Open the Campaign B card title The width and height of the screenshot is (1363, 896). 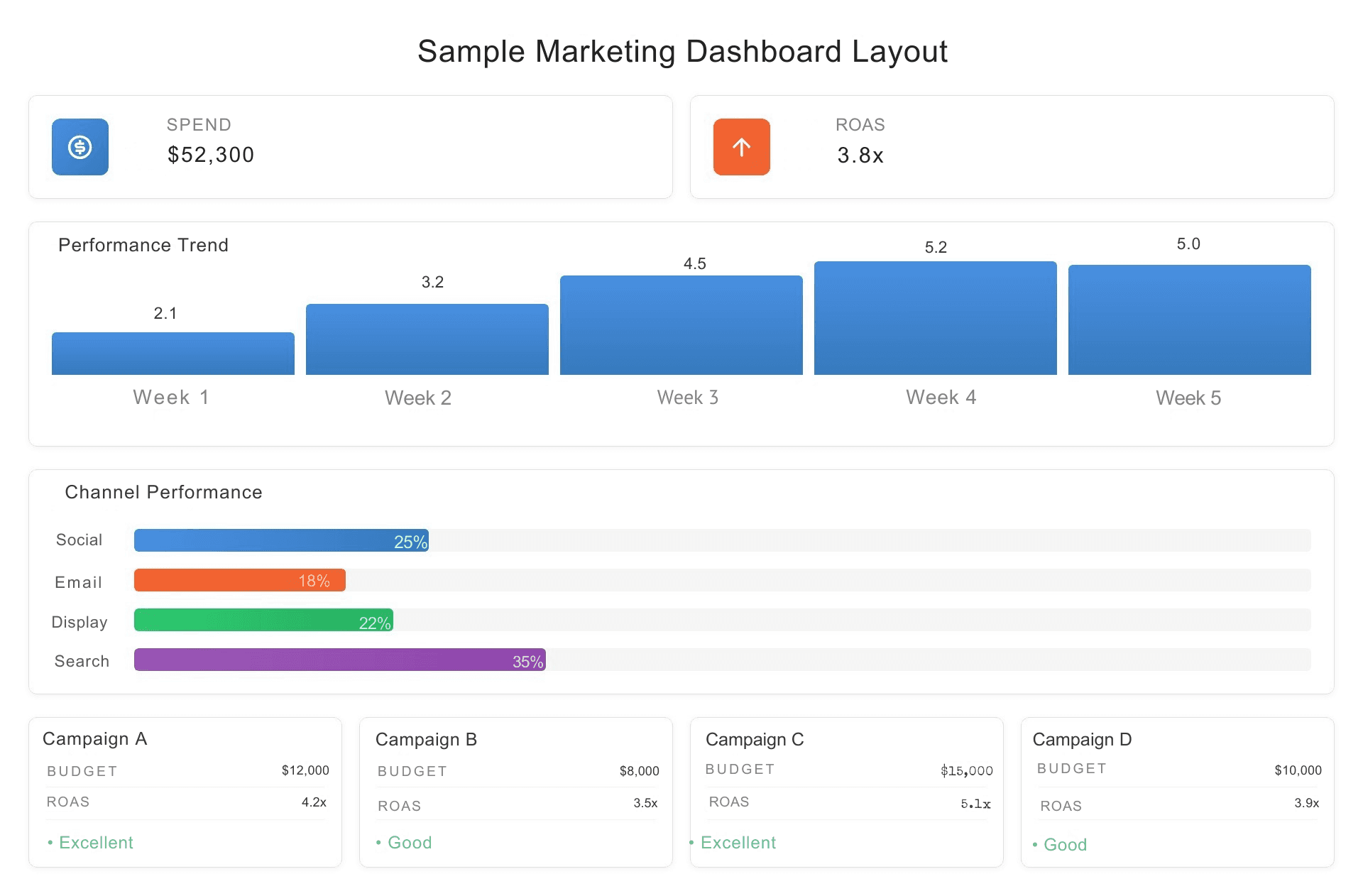click(x=426, y=740)
